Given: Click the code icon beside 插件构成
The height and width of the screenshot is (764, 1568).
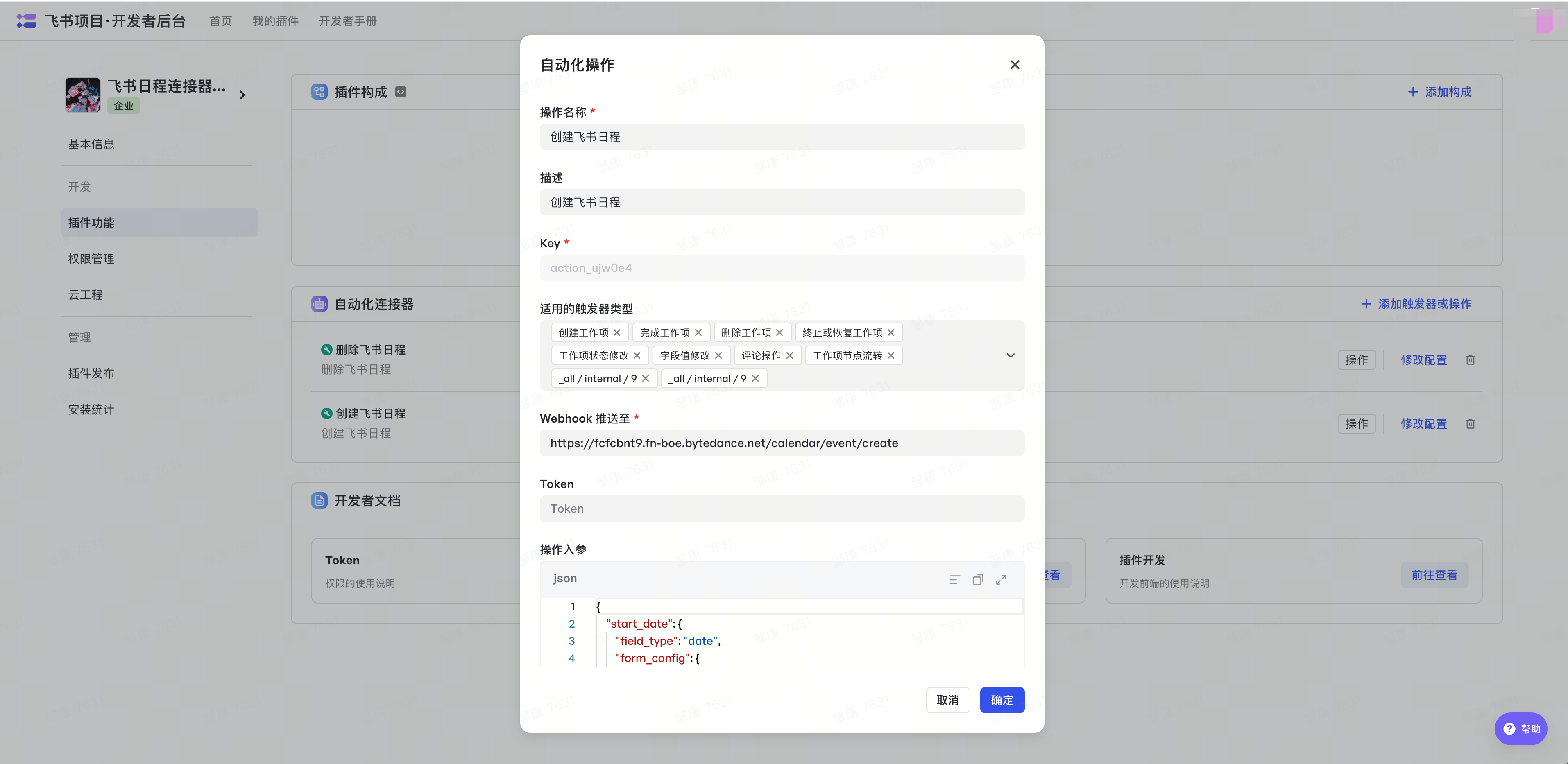Looking at the screenshot, I should coord(401,92).
